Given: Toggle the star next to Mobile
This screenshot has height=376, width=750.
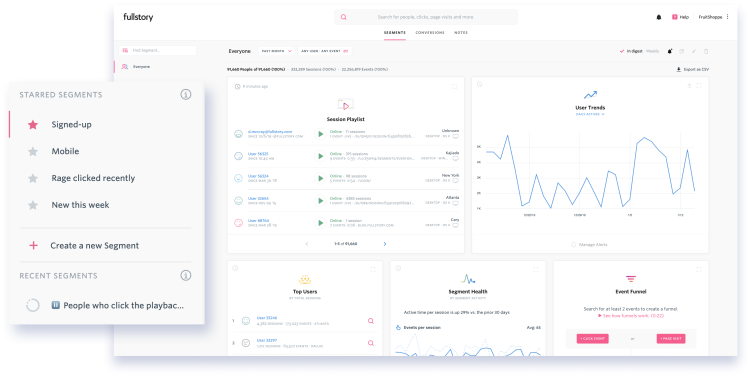Looking at the screenshot, I should coord(33,152).
